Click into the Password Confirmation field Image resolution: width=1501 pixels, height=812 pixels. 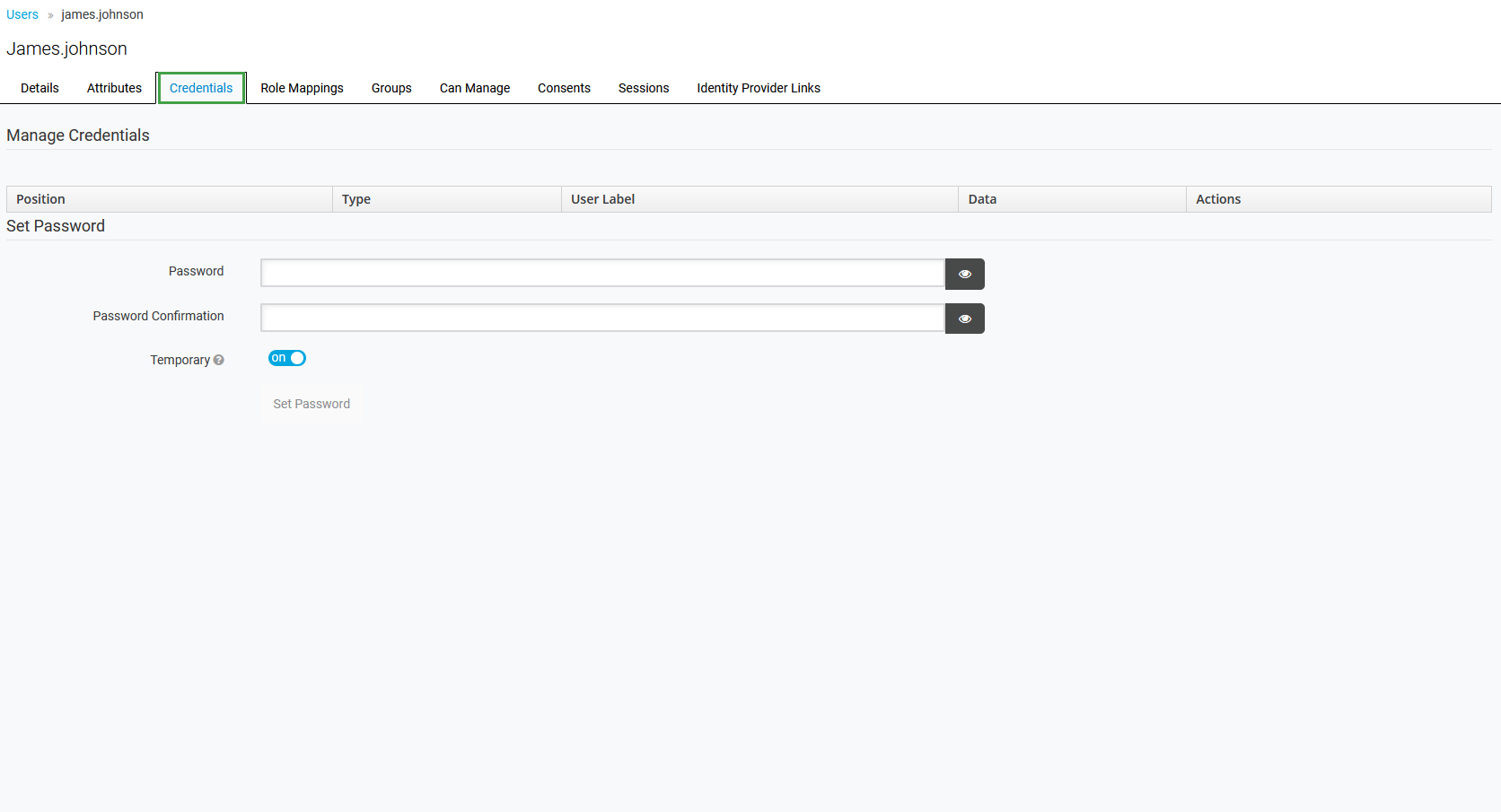click(602, 319)
